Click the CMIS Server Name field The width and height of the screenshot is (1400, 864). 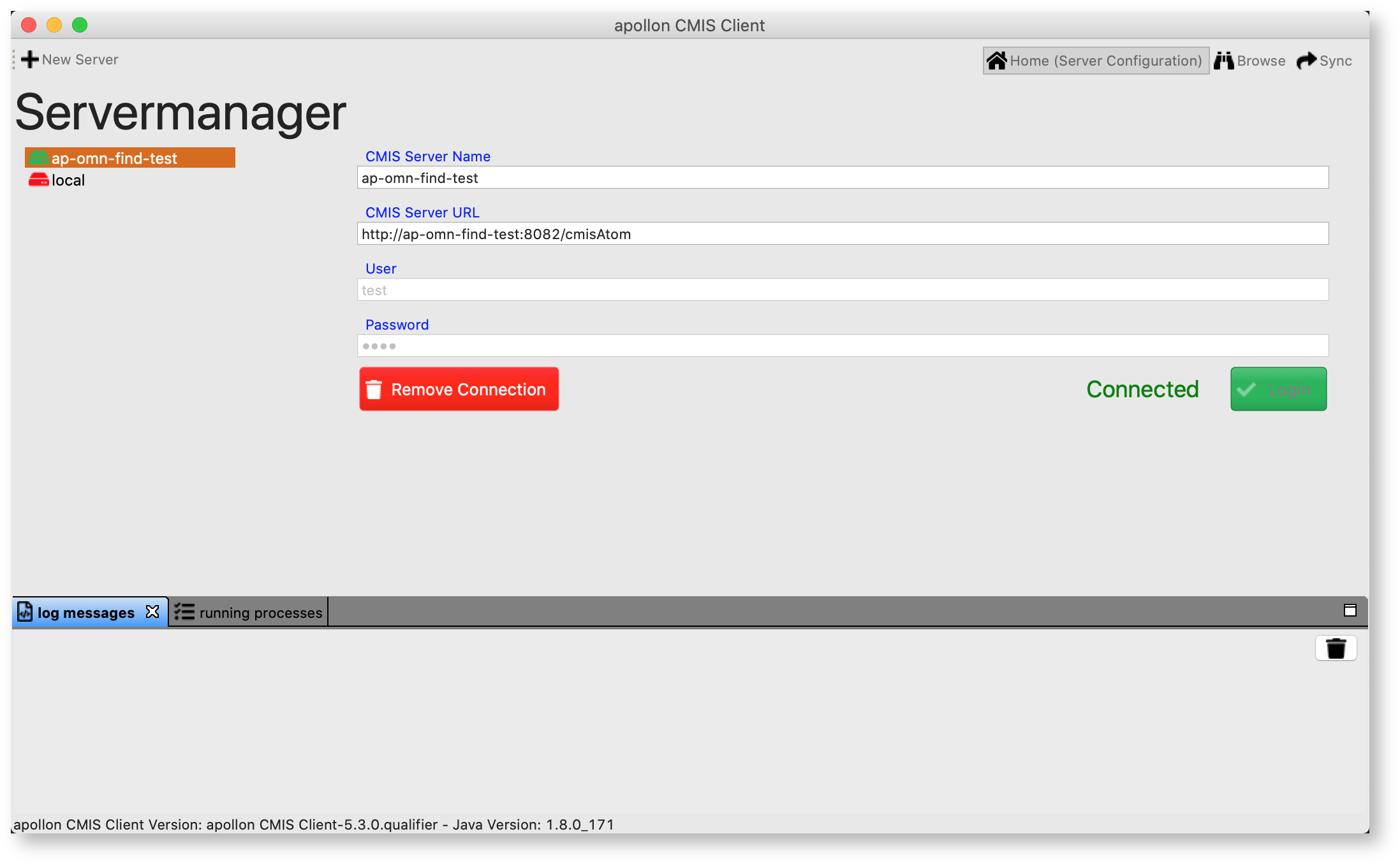pos(842,178)
